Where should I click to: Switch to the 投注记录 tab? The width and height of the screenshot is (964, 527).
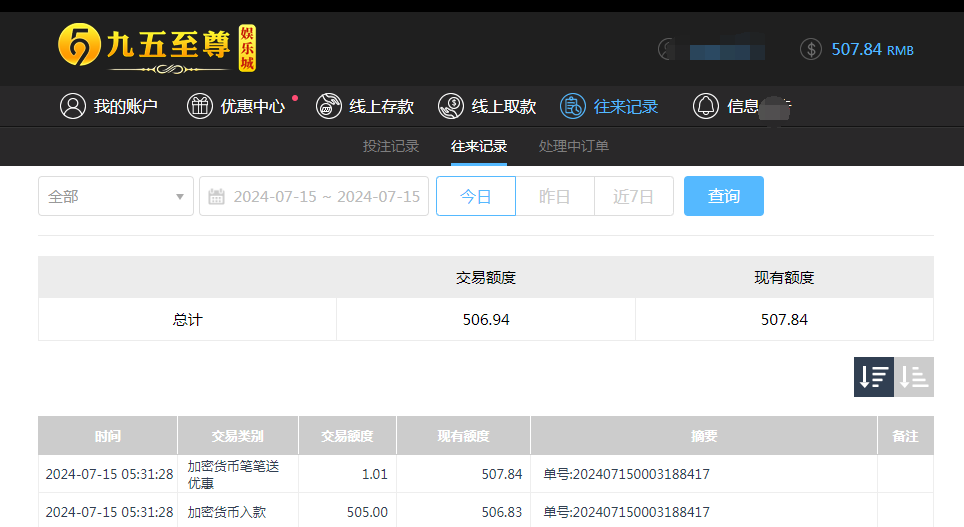(x=391, y=146)
